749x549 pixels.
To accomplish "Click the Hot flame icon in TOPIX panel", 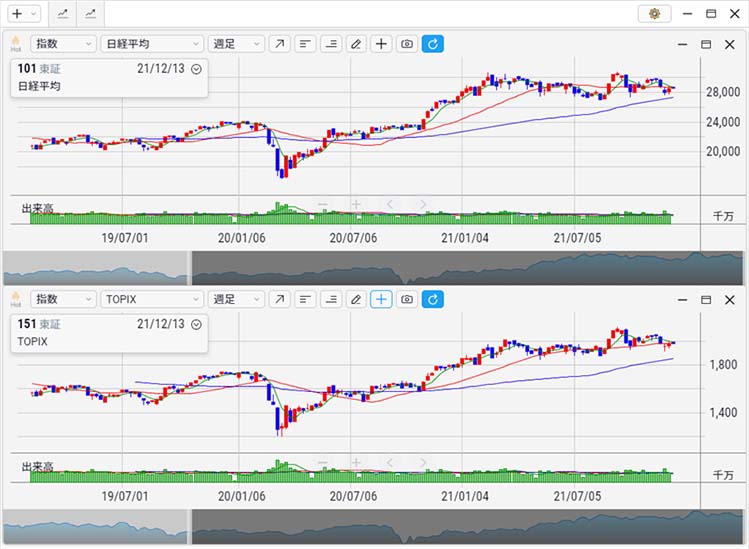I will tap(16, 299).
